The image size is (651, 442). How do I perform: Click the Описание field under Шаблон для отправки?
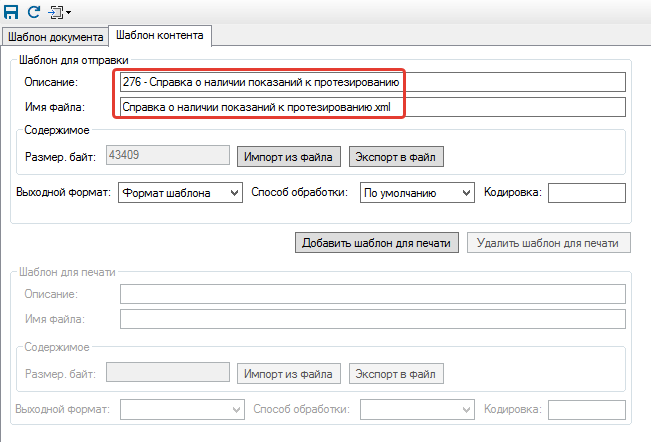coord(372,82)
